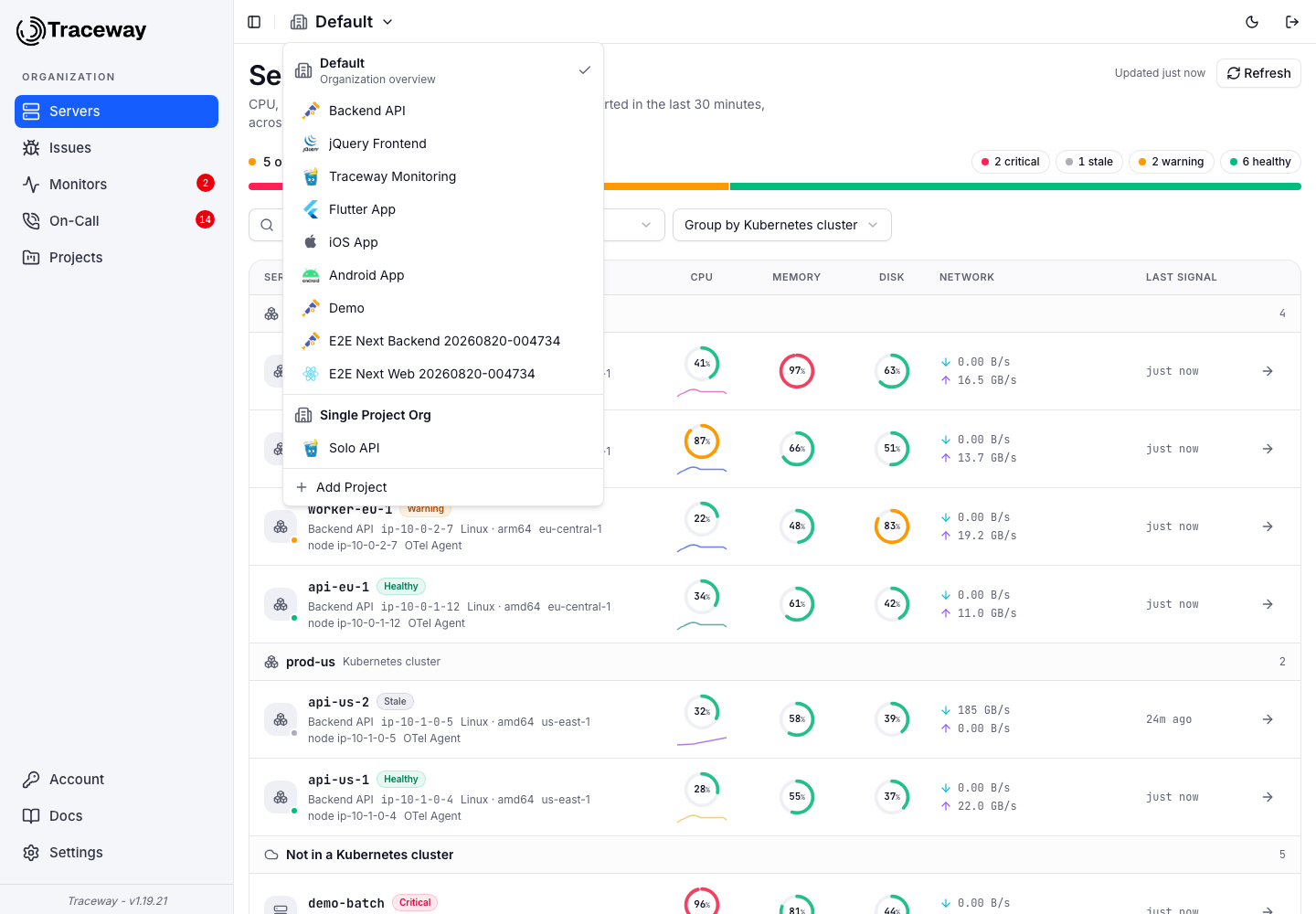Collapse the prod-us cluster group

pos(774,662)
